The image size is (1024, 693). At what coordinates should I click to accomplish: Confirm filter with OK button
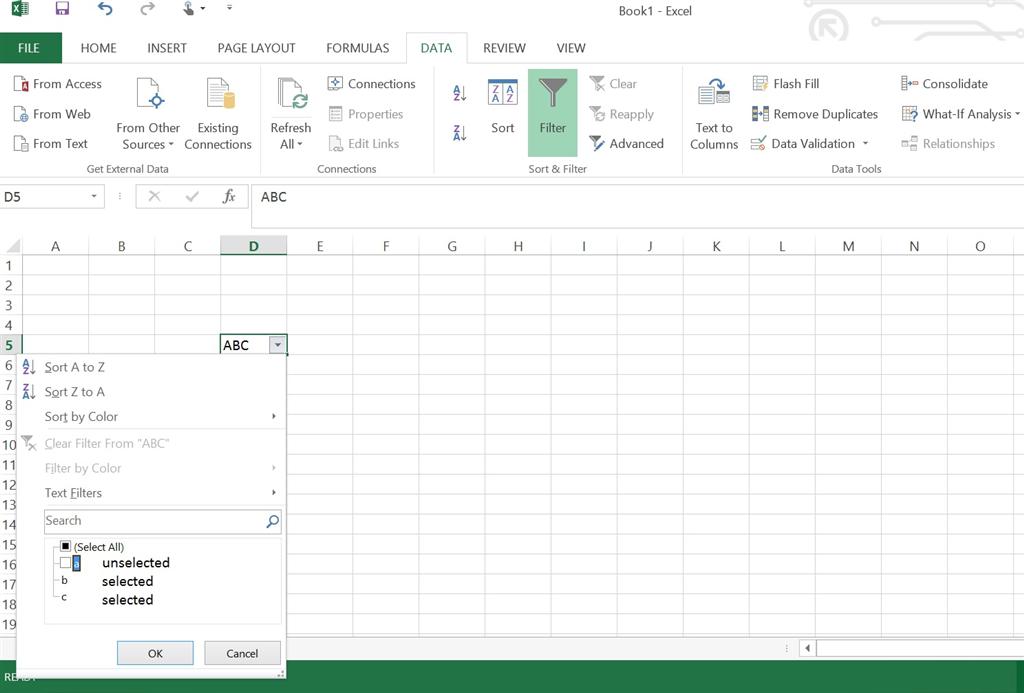point(155,653)
